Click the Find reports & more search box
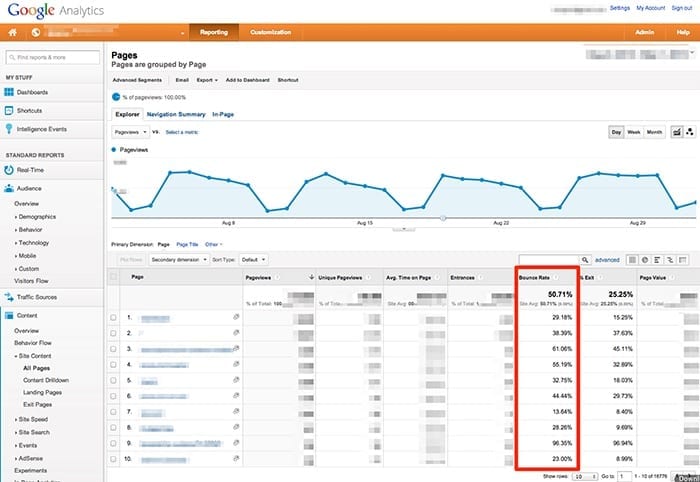700x482 pixels. pyautogui.click(x=53, y=58)
